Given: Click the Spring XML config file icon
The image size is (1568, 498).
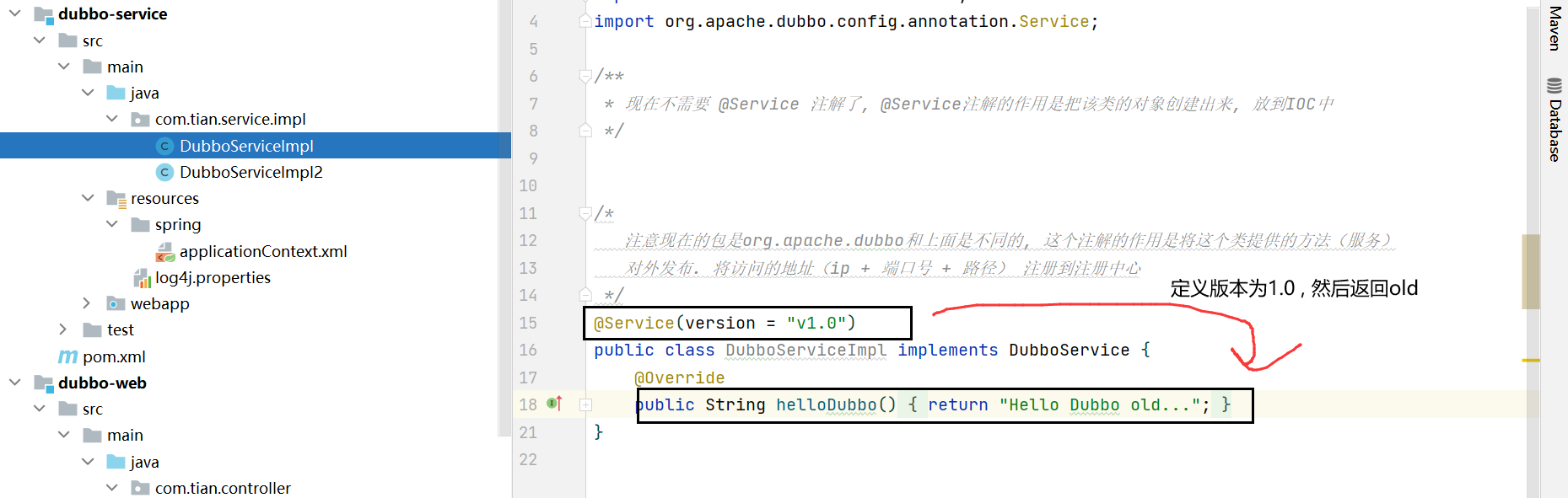Looking at the screenshot, I should click(165, 252).
